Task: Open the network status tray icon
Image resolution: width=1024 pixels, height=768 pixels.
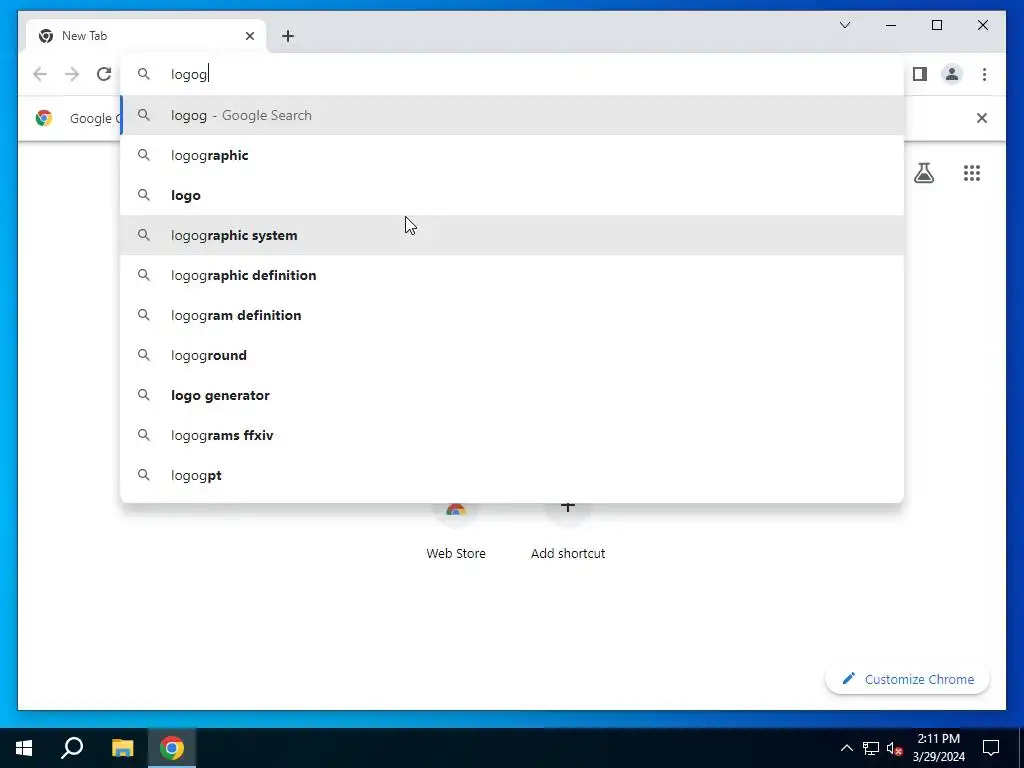Action: [x=871, y=748]
